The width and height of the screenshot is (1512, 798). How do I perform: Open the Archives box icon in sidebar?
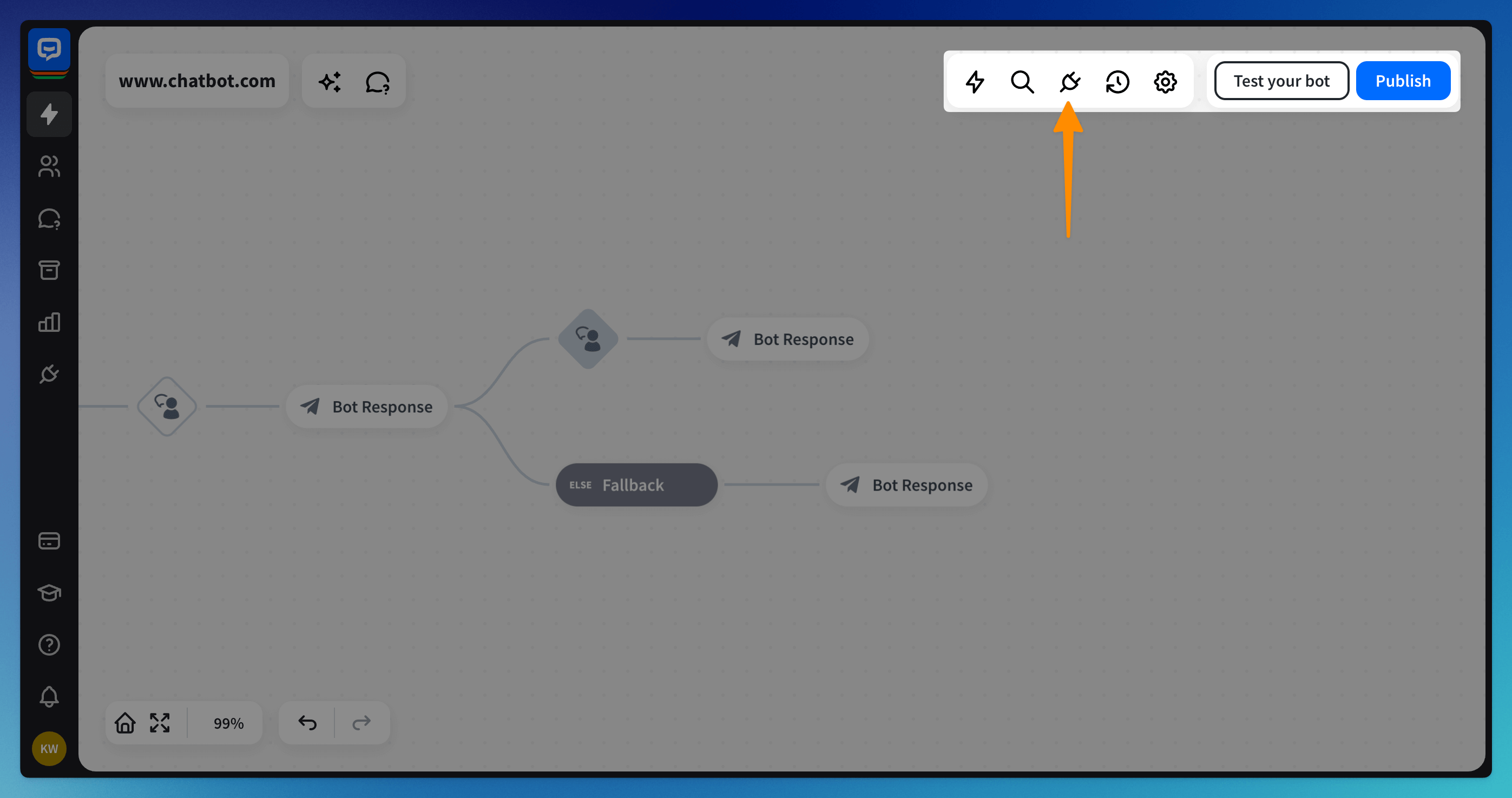click(49, 270)
